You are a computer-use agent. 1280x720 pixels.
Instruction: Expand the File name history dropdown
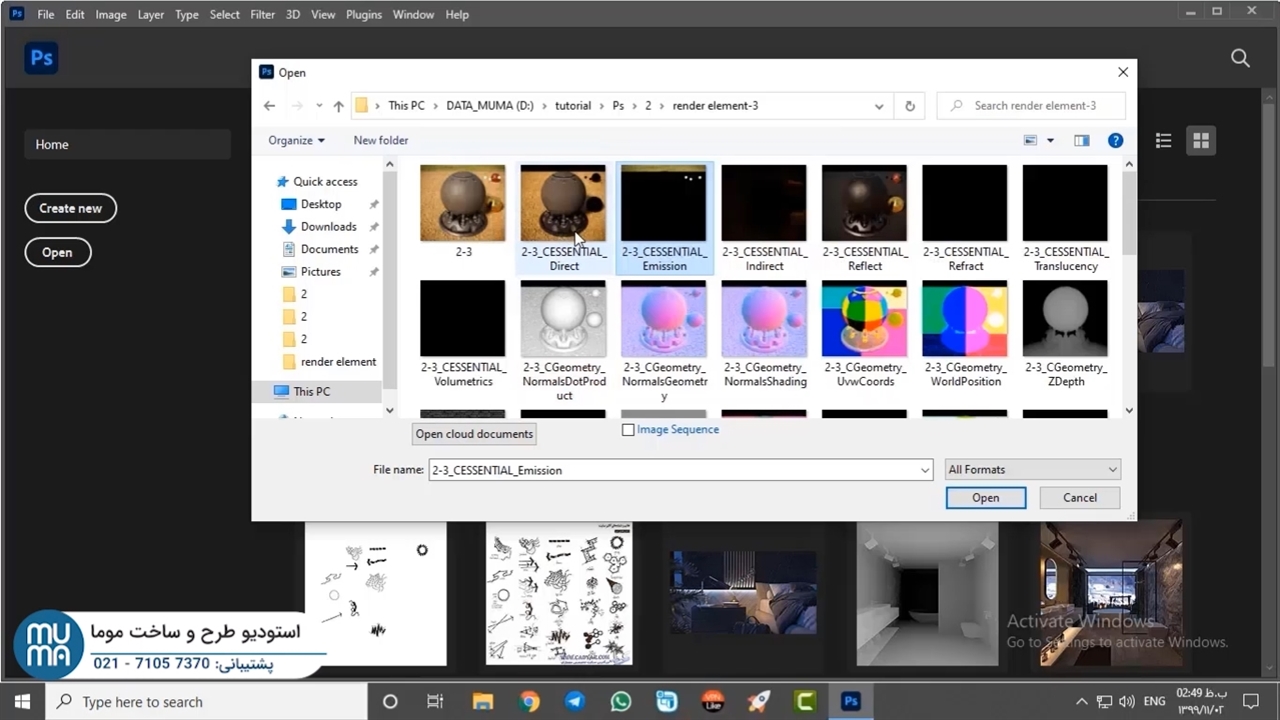tap(925, 470)
